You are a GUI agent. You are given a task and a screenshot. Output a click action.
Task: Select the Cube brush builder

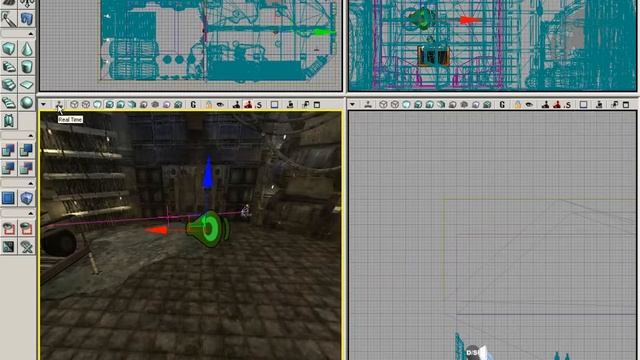[9, 49]
